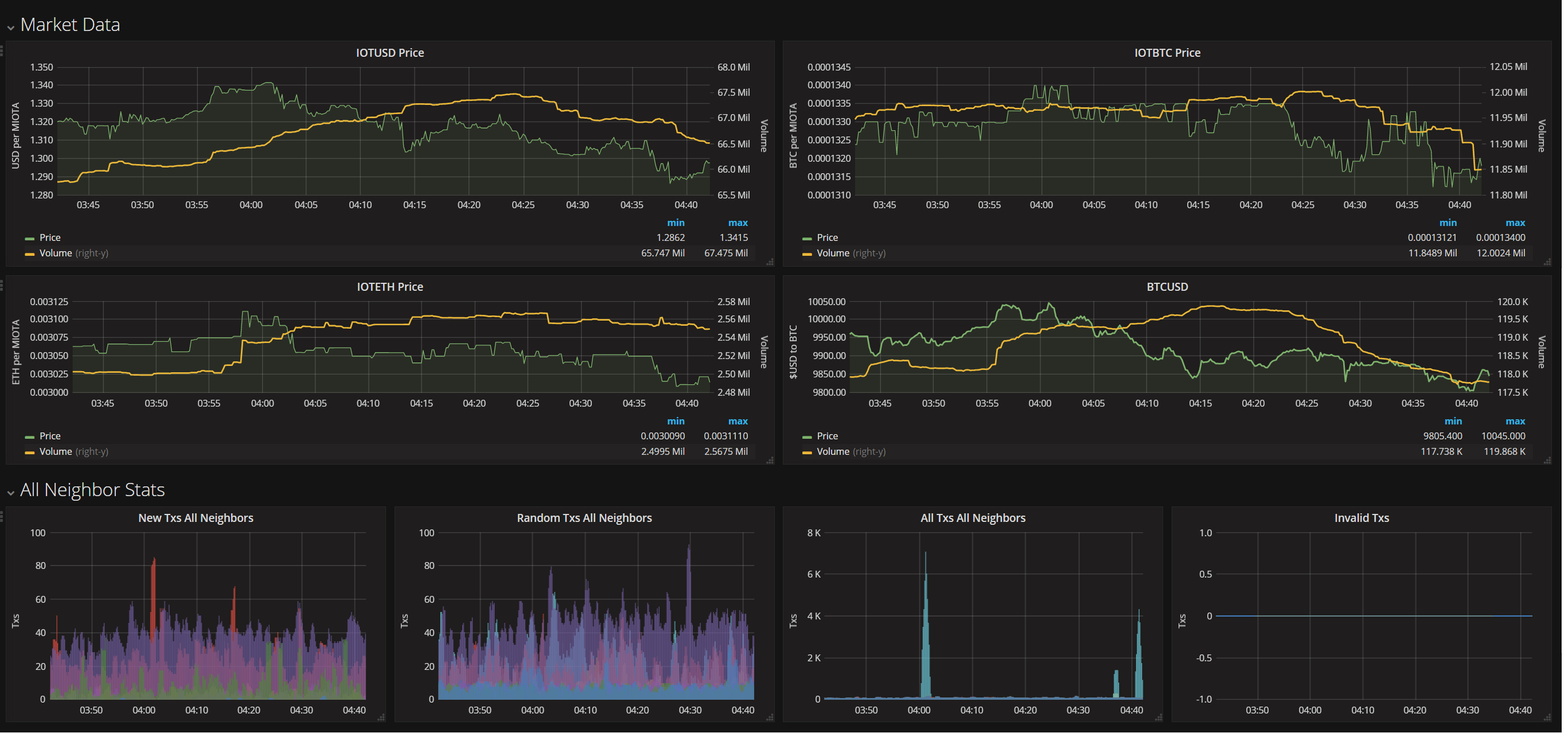The image size is (1568, 733).
Task: Click resize handle of All Txs panel
Action: (1159, 718)
